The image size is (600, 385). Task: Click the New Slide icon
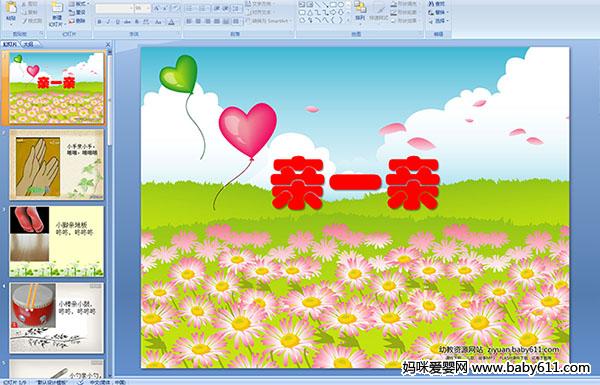[x=57, y=11]
